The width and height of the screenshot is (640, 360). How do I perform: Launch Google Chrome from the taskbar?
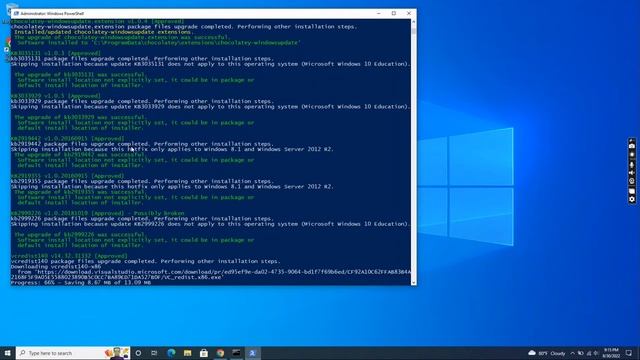[x=220, y=353]
